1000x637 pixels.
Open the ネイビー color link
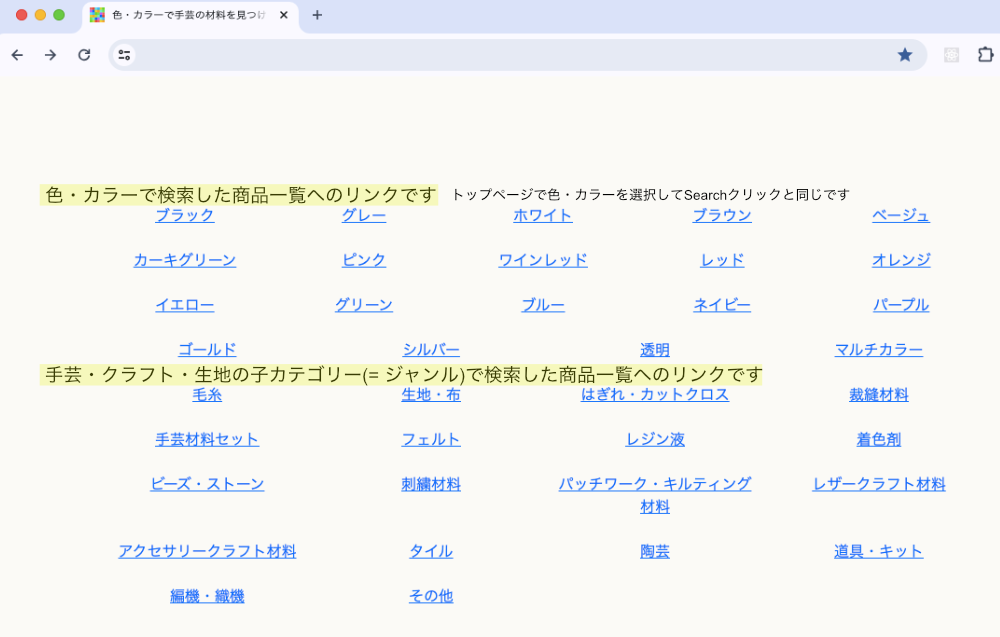point(722,305)
